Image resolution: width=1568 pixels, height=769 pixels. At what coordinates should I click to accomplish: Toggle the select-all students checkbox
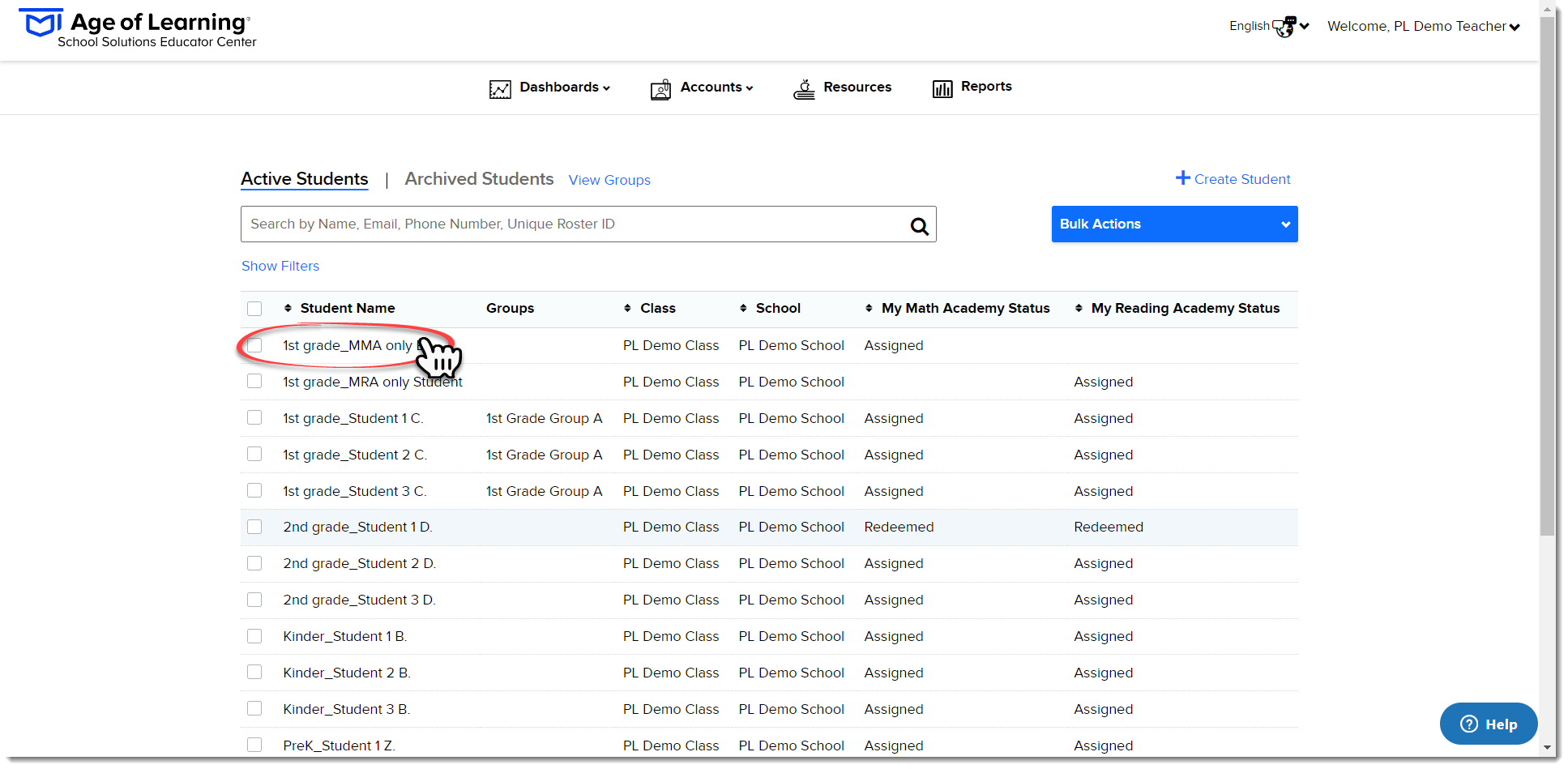pos(254,309)
